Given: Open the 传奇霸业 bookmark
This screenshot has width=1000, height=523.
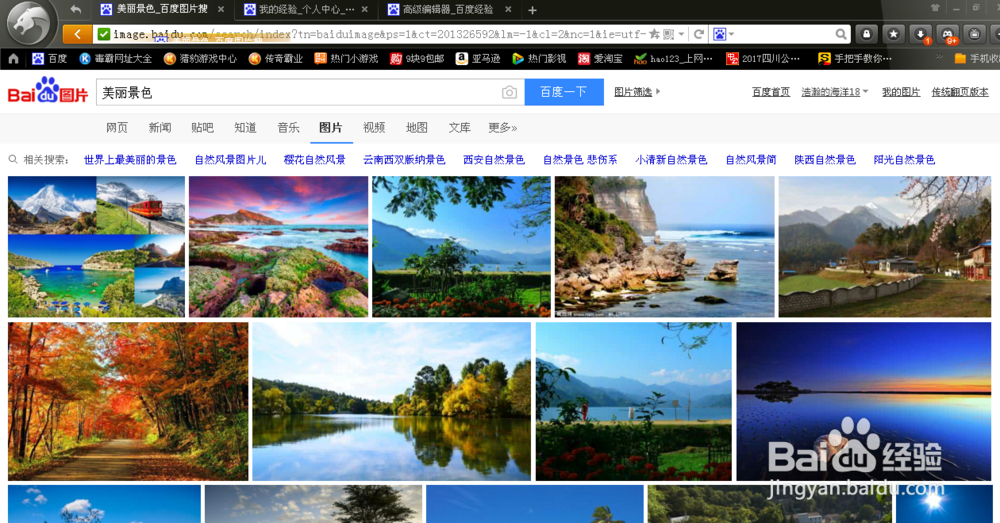Looking at the screenshot, I should [x=276, y=59].
